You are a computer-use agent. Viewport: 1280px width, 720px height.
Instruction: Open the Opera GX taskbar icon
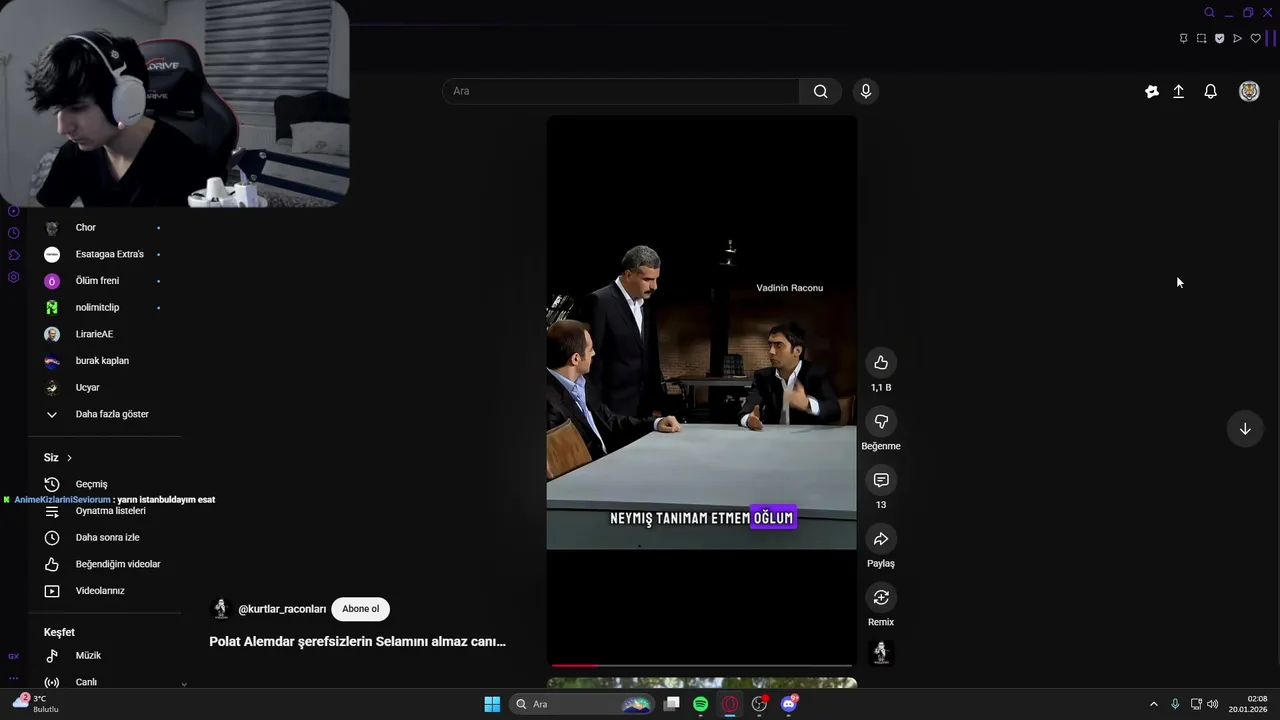tap(730, 704)
